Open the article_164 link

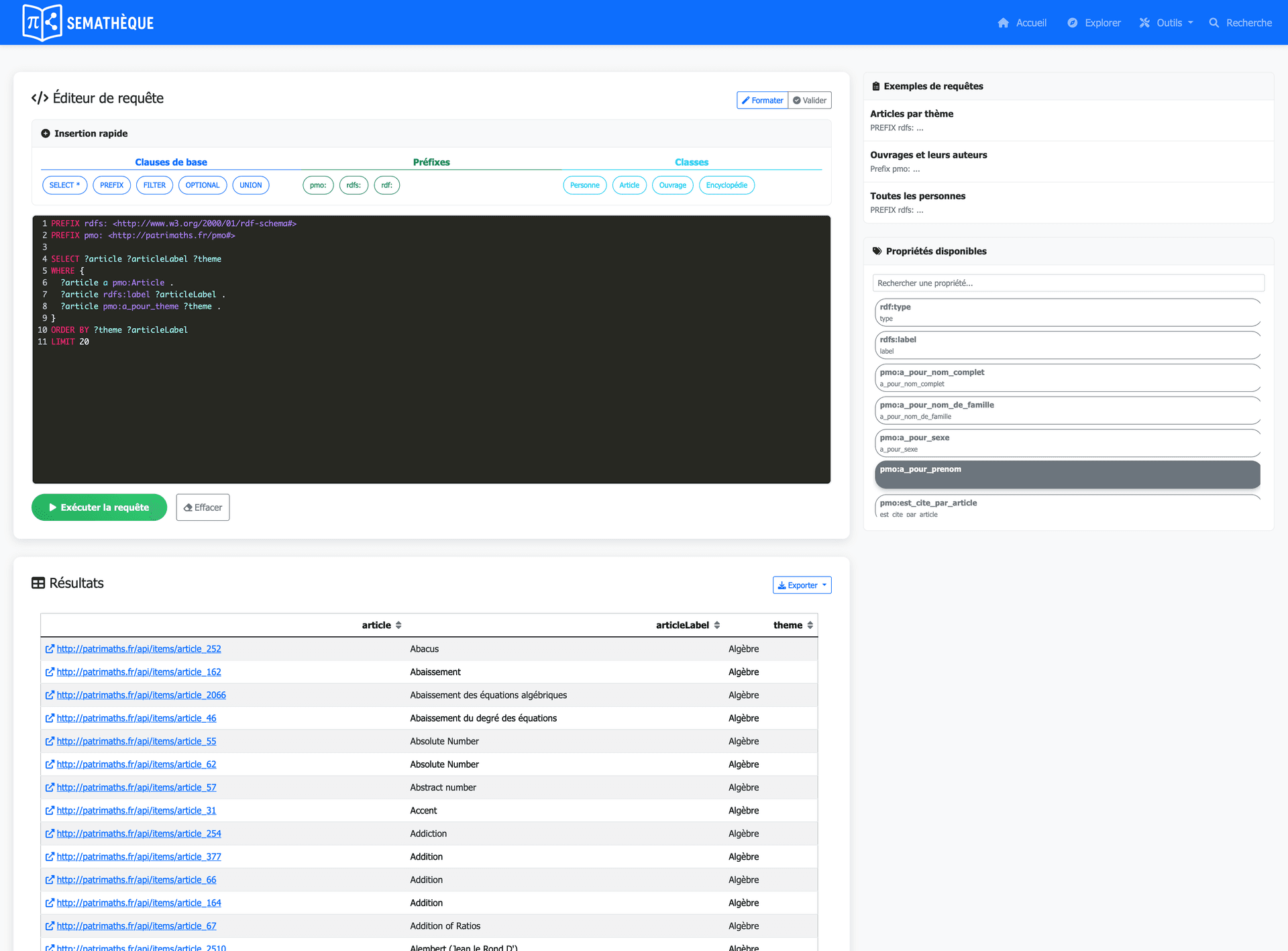[139, 903]
